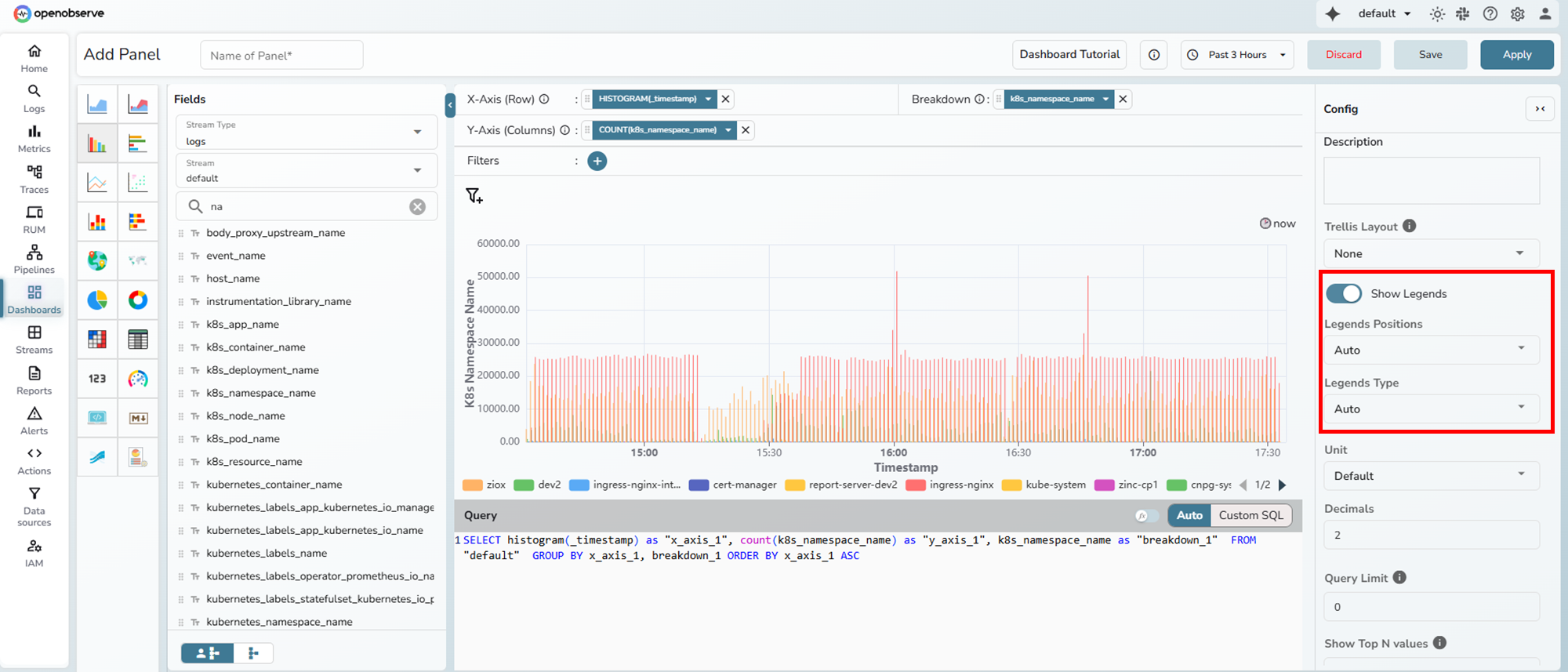Screen dimensions: 1568x672
Task: Open Alerts from the left navigation
Action: (34, 420)
